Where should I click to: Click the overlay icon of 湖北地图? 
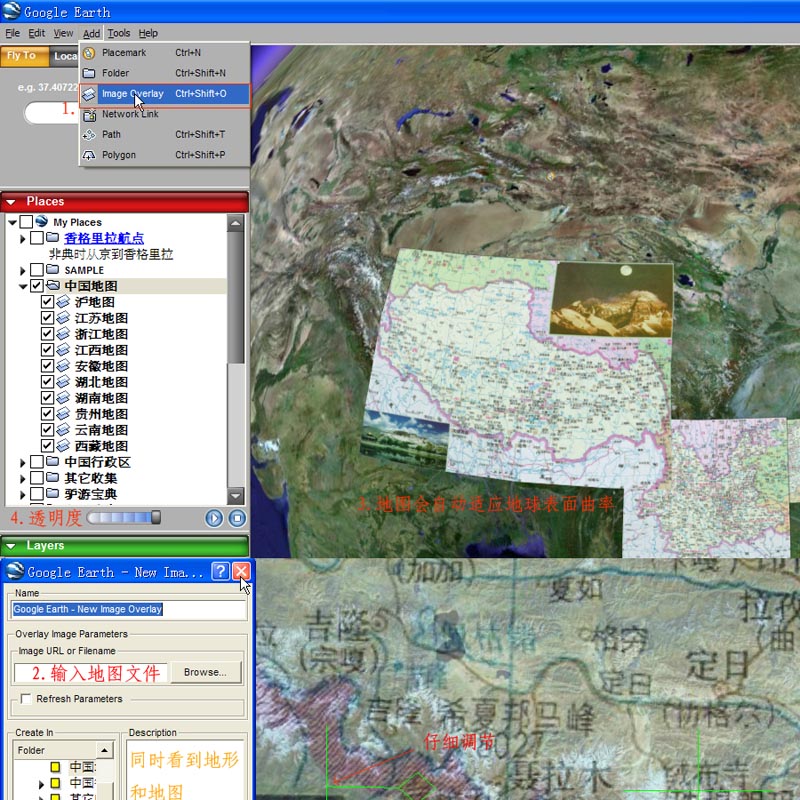(63, 382)
